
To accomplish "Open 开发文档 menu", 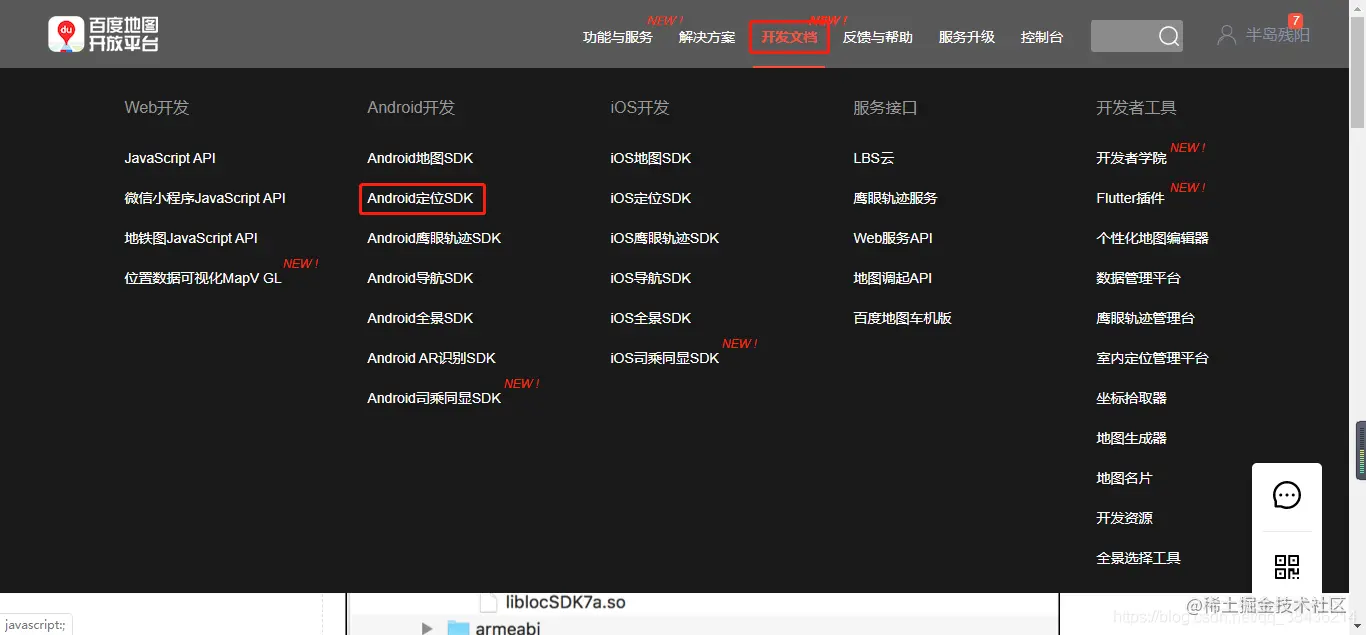I will coord(789,37).
